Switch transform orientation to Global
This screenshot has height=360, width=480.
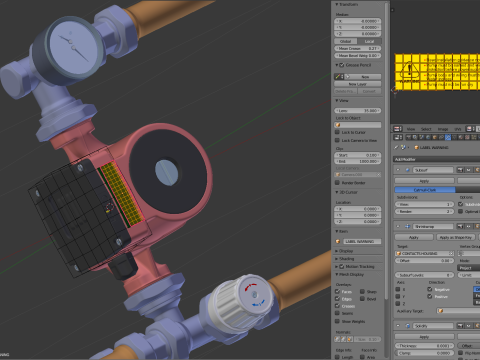pos(346,41)
